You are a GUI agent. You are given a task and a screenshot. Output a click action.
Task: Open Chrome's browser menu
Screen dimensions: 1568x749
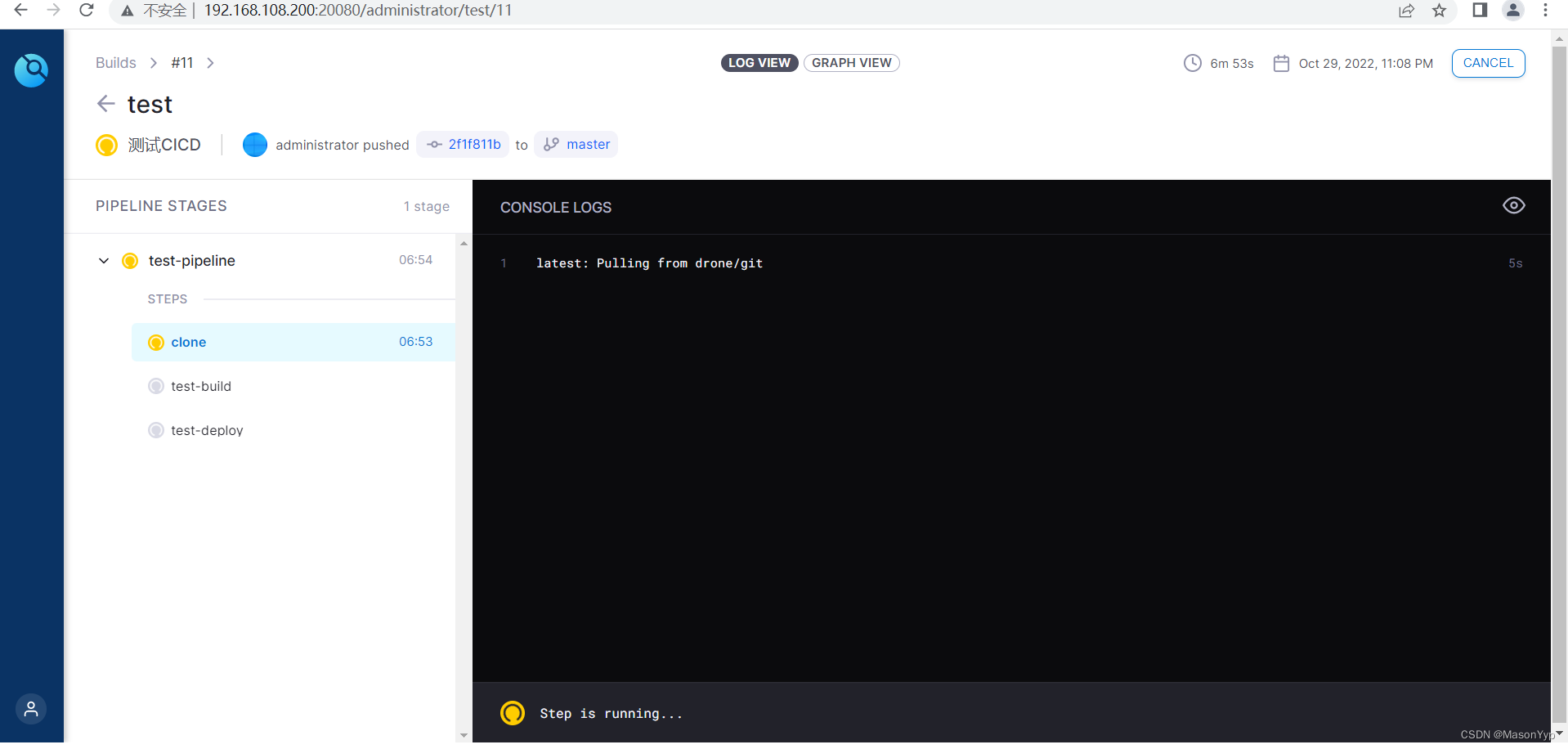click(1545, 11)
